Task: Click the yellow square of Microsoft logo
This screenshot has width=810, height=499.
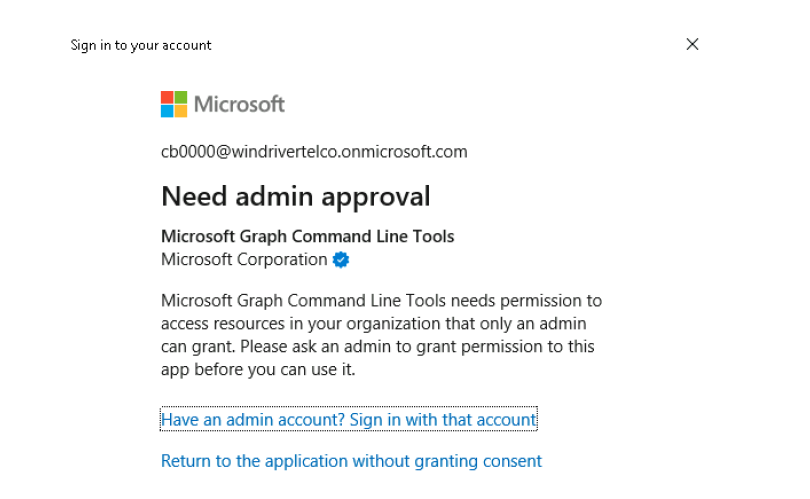Action: click(181, 111)
